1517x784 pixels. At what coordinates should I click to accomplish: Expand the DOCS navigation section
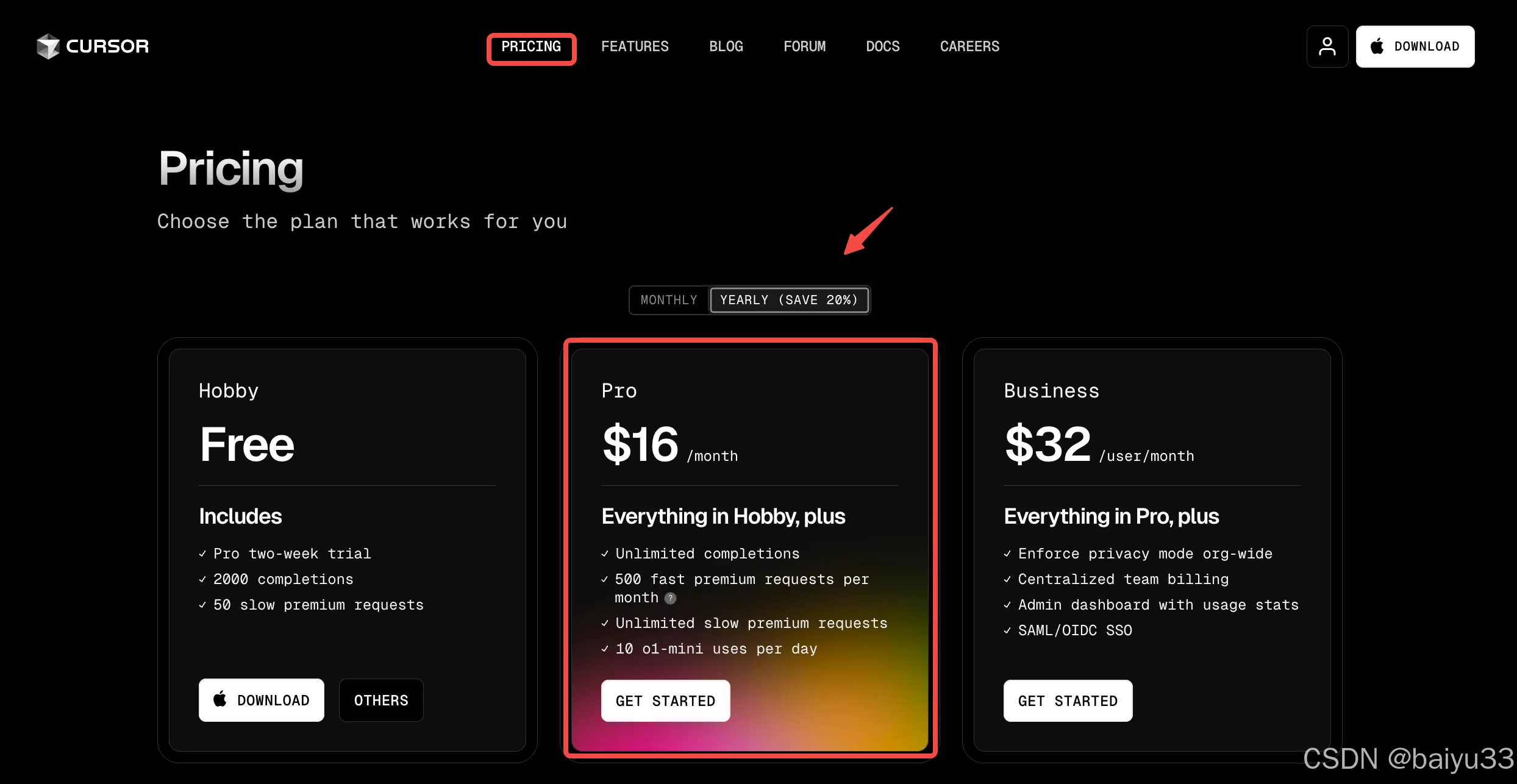(882, 46)
